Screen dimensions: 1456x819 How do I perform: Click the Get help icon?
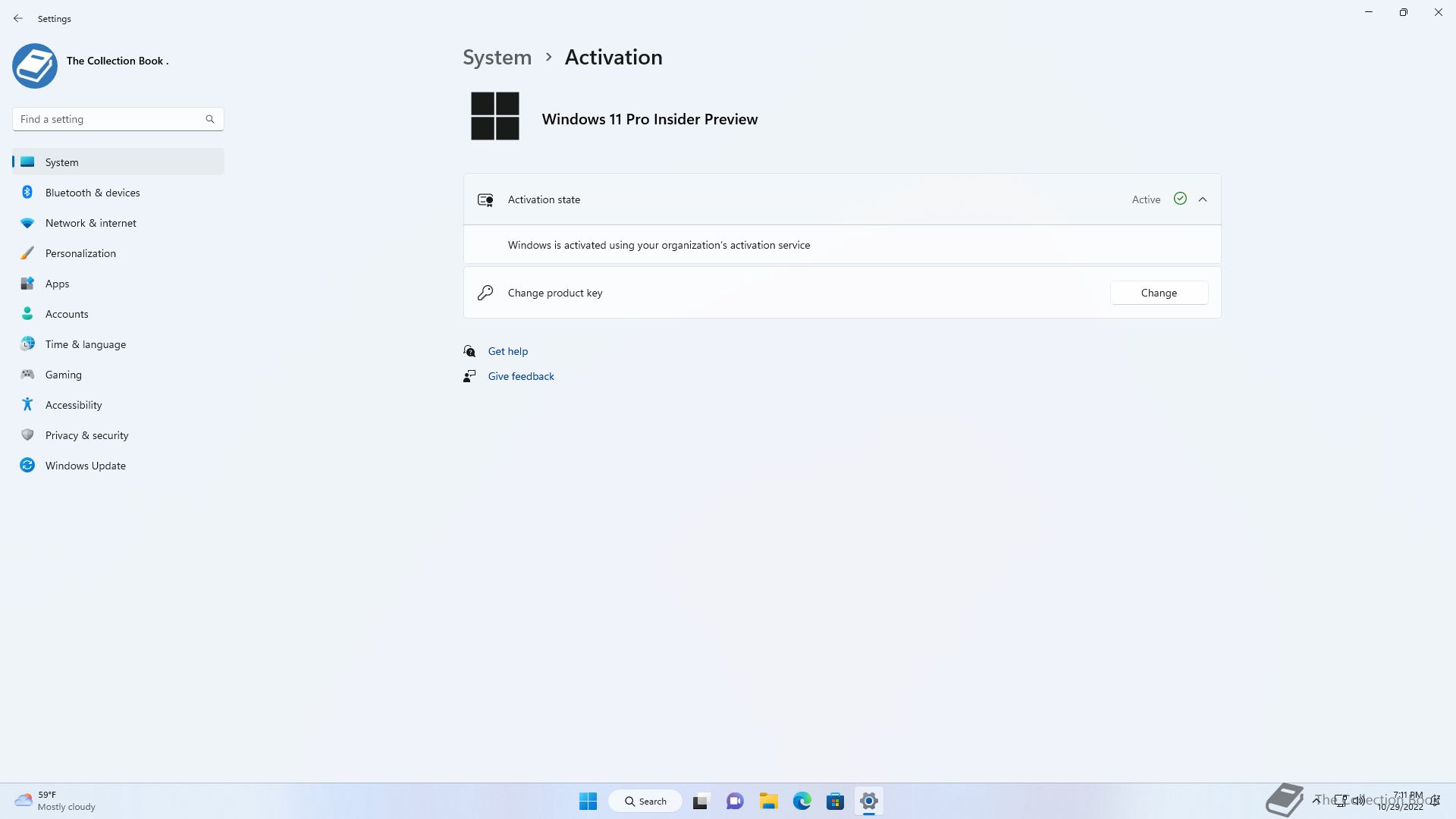click(x=469, y=351)
